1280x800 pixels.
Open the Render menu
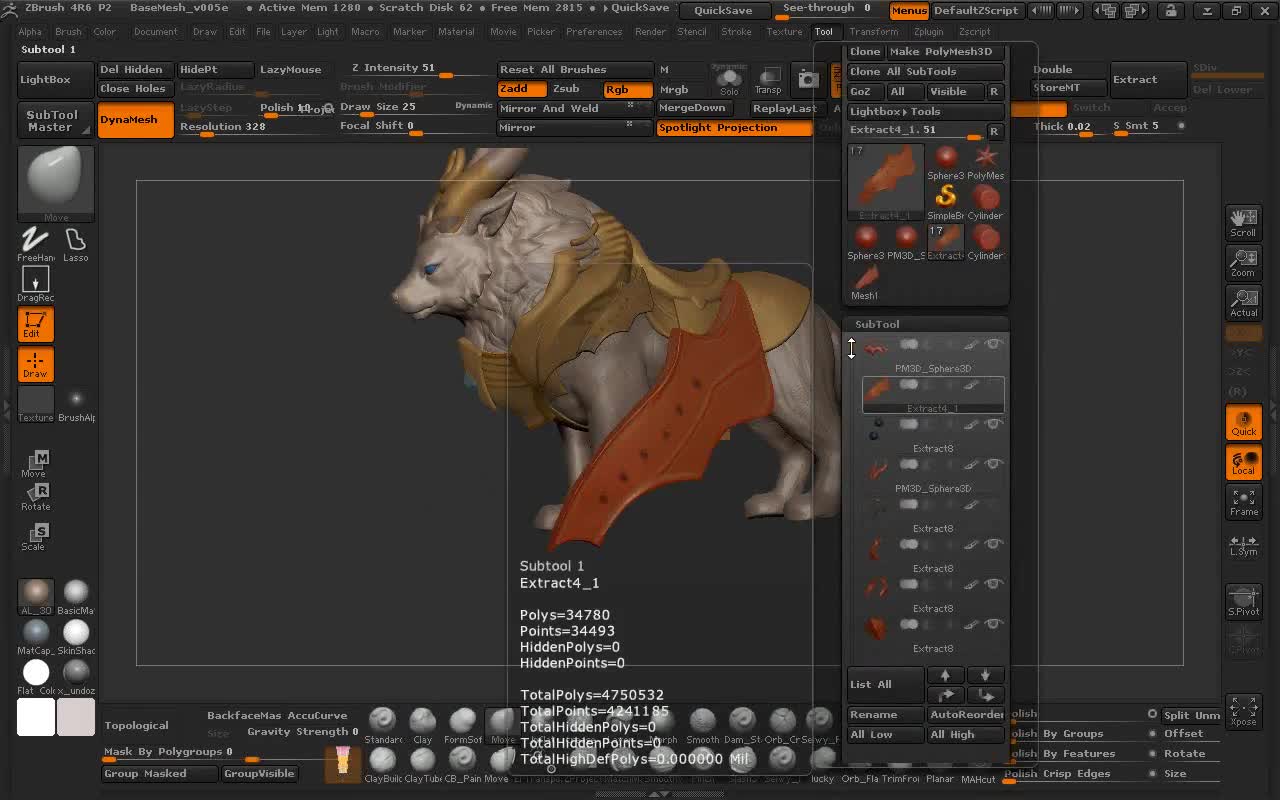tap(650, 31)
